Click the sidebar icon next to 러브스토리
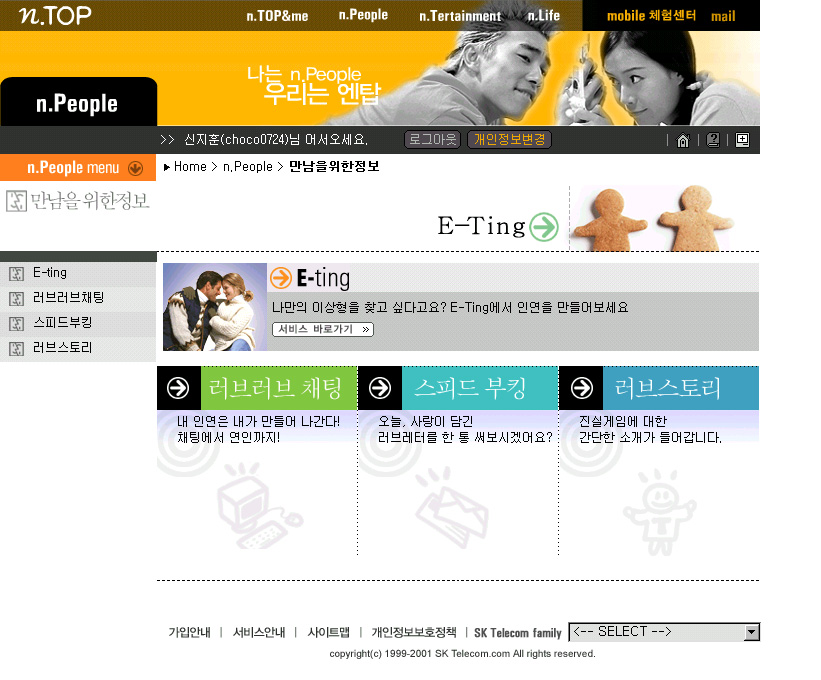821x680 pixels. click(x=17, y=349)
